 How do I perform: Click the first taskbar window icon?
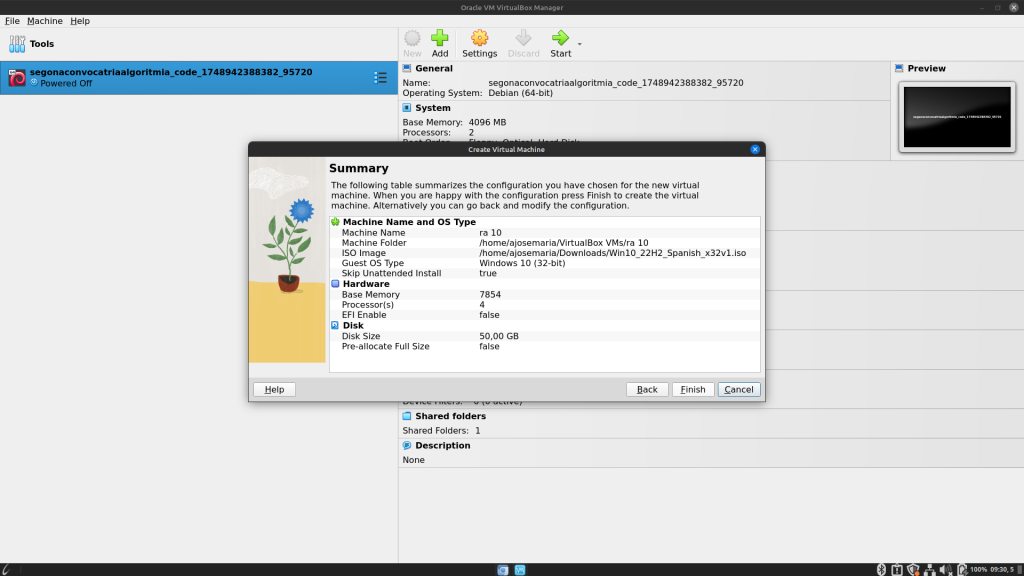coord(503,570)
